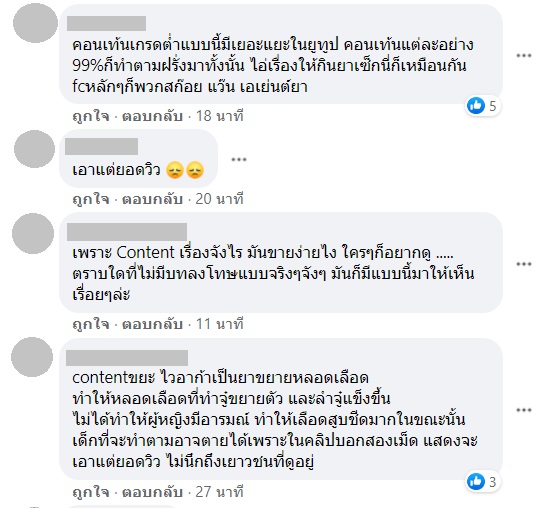Reply to the 20-minute-old comment
Viewport: 549px width, 508px height.
pyautogui.click(x=152, y=199)
